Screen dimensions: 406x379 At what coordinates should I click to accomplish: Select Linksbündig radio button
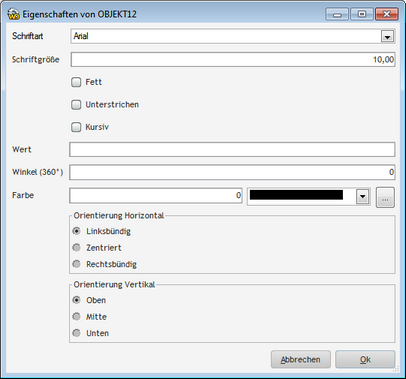(76, 231)
